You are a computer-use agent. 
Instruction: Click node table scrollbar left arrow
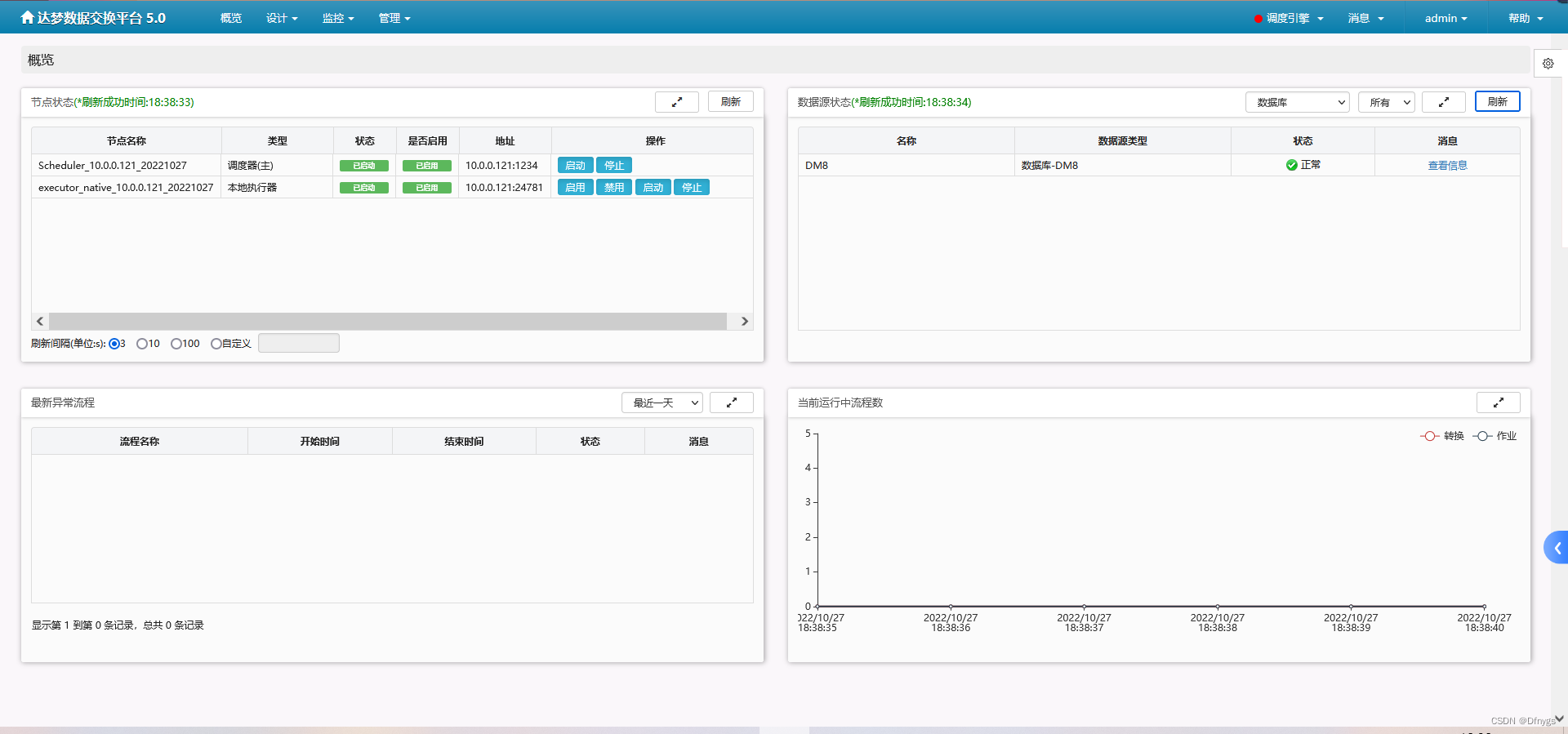(x=40, y=322)
